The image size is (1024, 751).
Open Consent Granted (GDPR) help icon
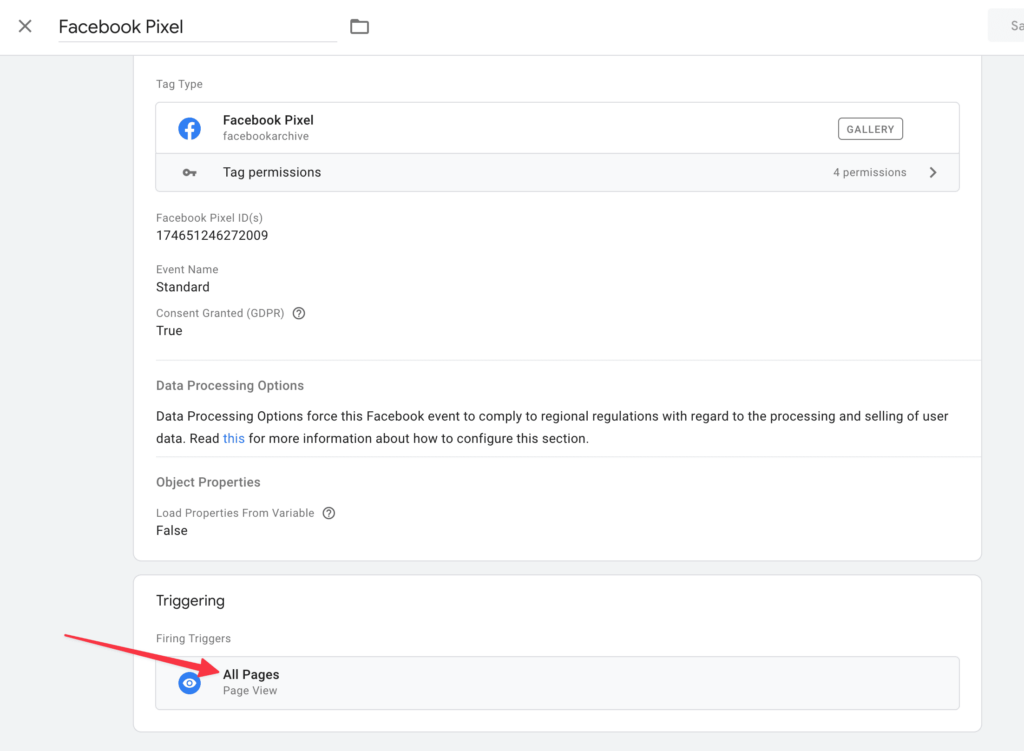(299, 313)
